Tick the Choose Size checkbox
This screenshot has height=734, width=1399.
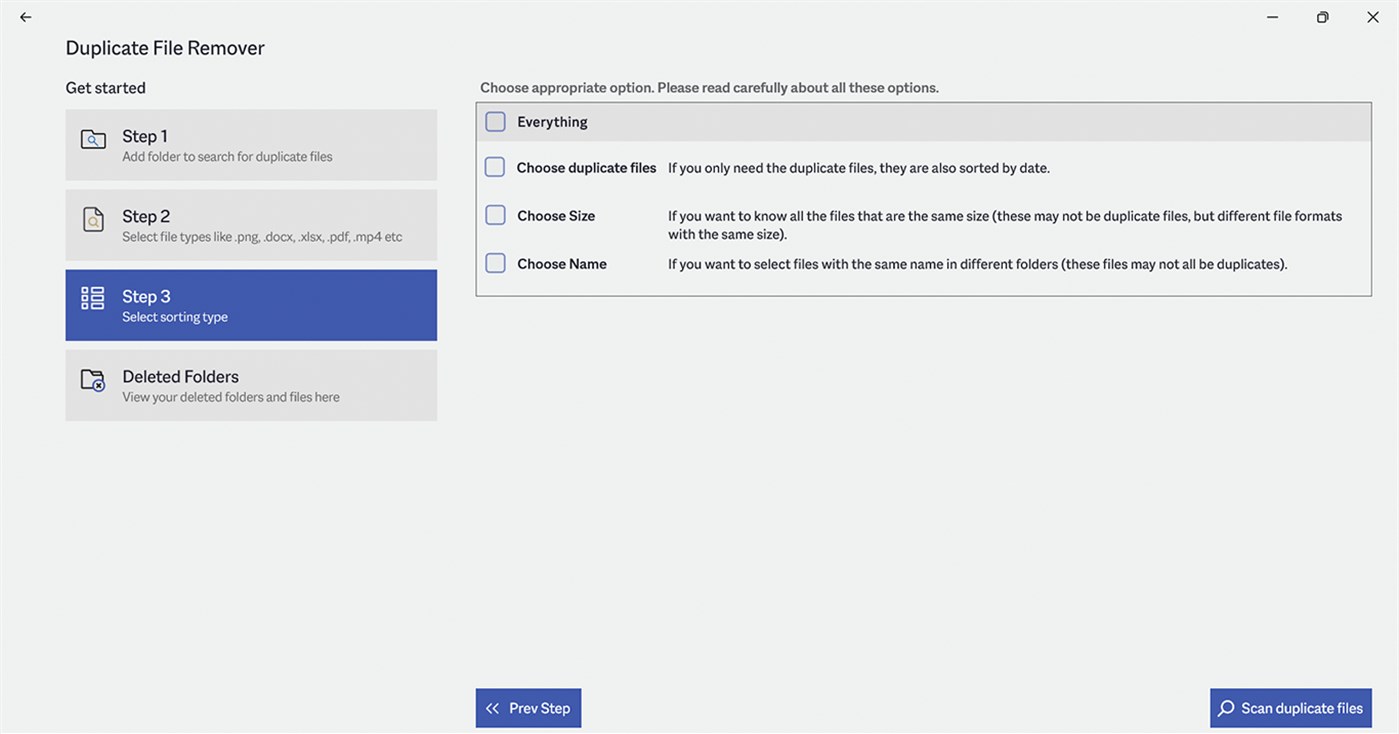495,215
